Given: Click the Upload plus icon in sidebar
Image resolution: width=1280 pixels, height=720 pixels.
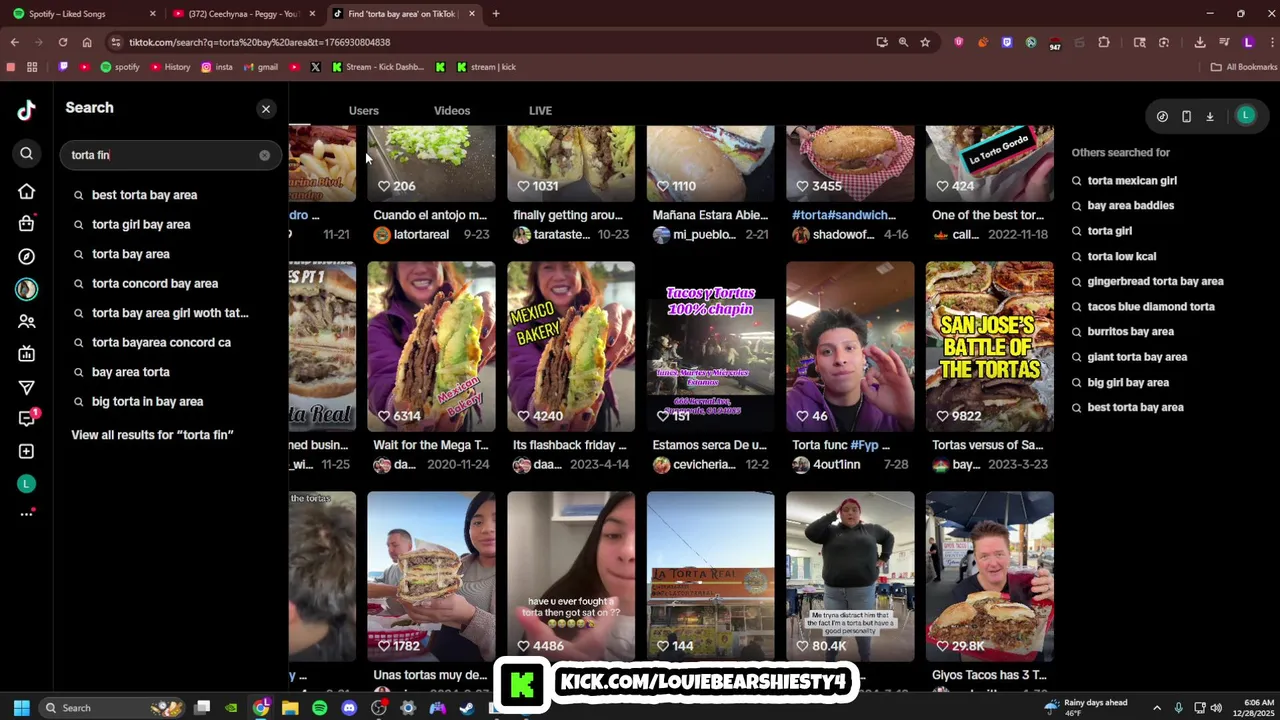Looking at the screenshot, I should tap(26, 451).
